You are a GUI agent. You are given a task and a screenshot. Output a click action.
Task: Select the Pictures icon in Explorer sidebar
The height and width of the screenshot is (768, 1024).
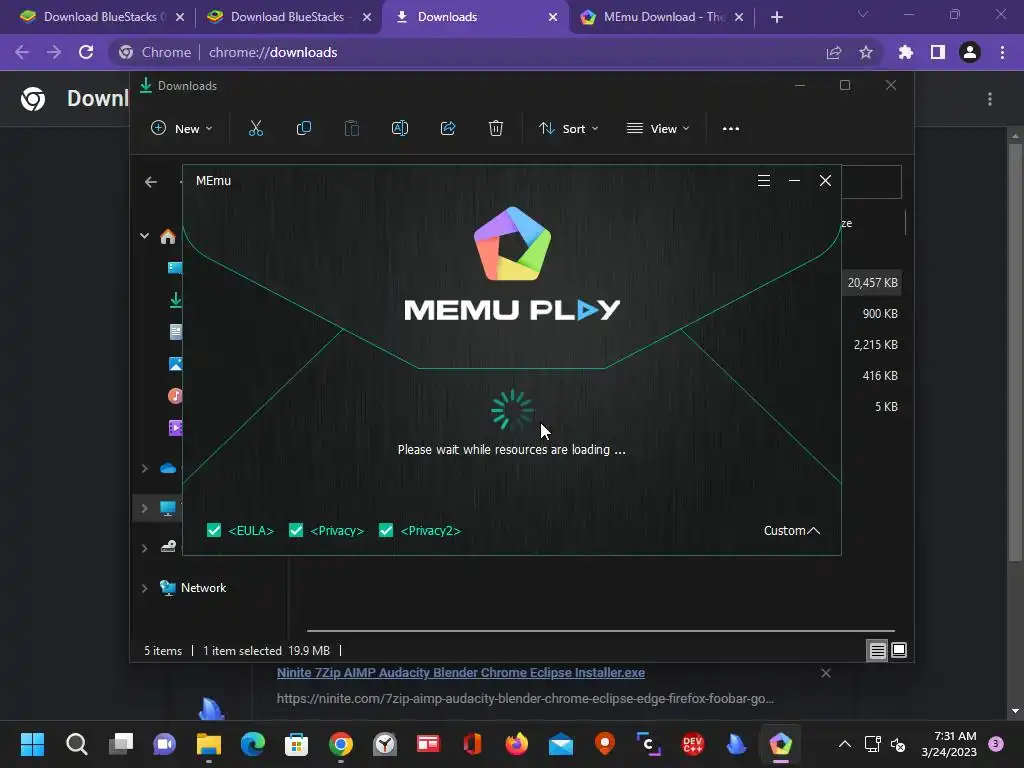(x=176, y=364)
